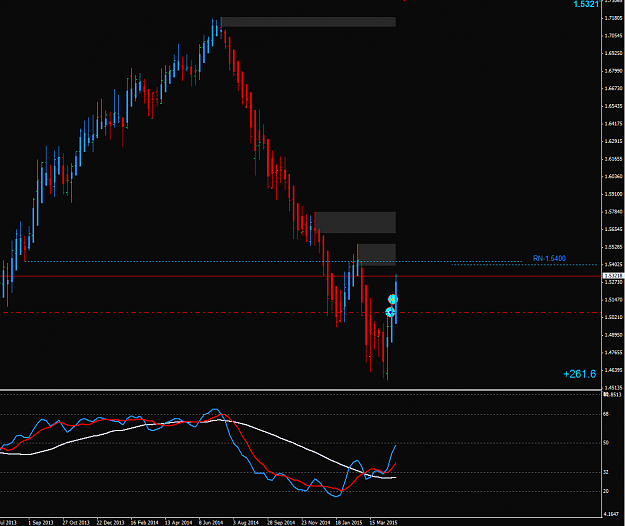
Task: Click the 15 Mar 2015 date label
Action: [x=383, y=522]
